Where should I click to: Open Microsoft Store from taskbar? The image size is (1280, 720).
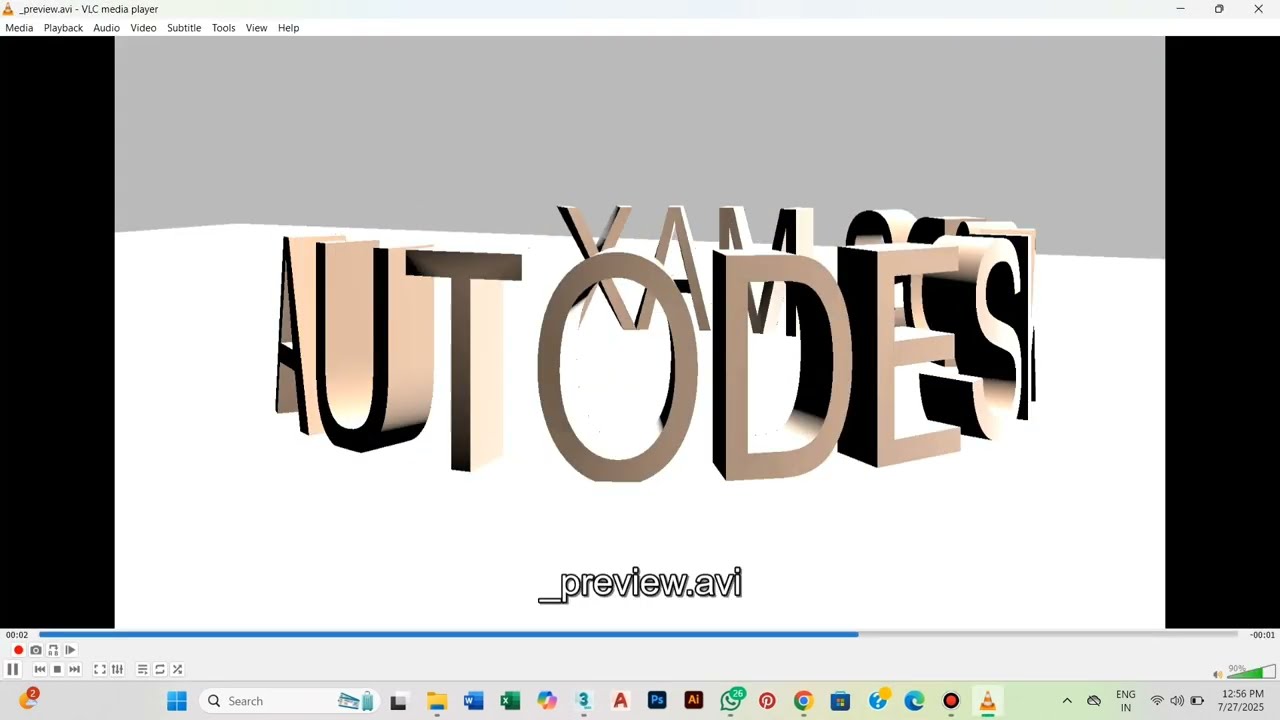(x=840, y=701)
